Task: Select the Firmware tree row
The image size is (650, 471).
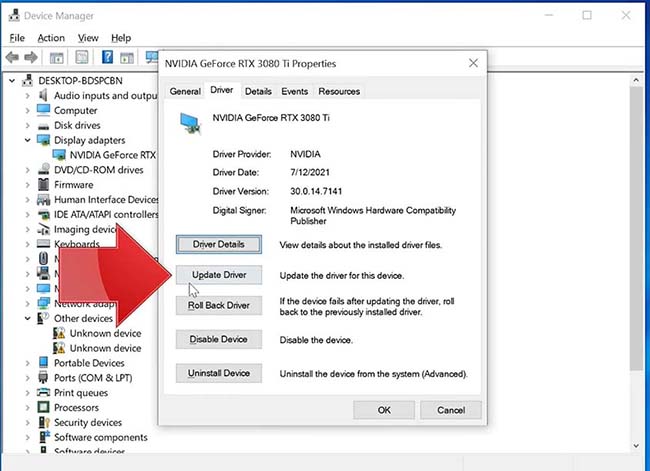Action: pyautogui.click(x=73, y=185)
